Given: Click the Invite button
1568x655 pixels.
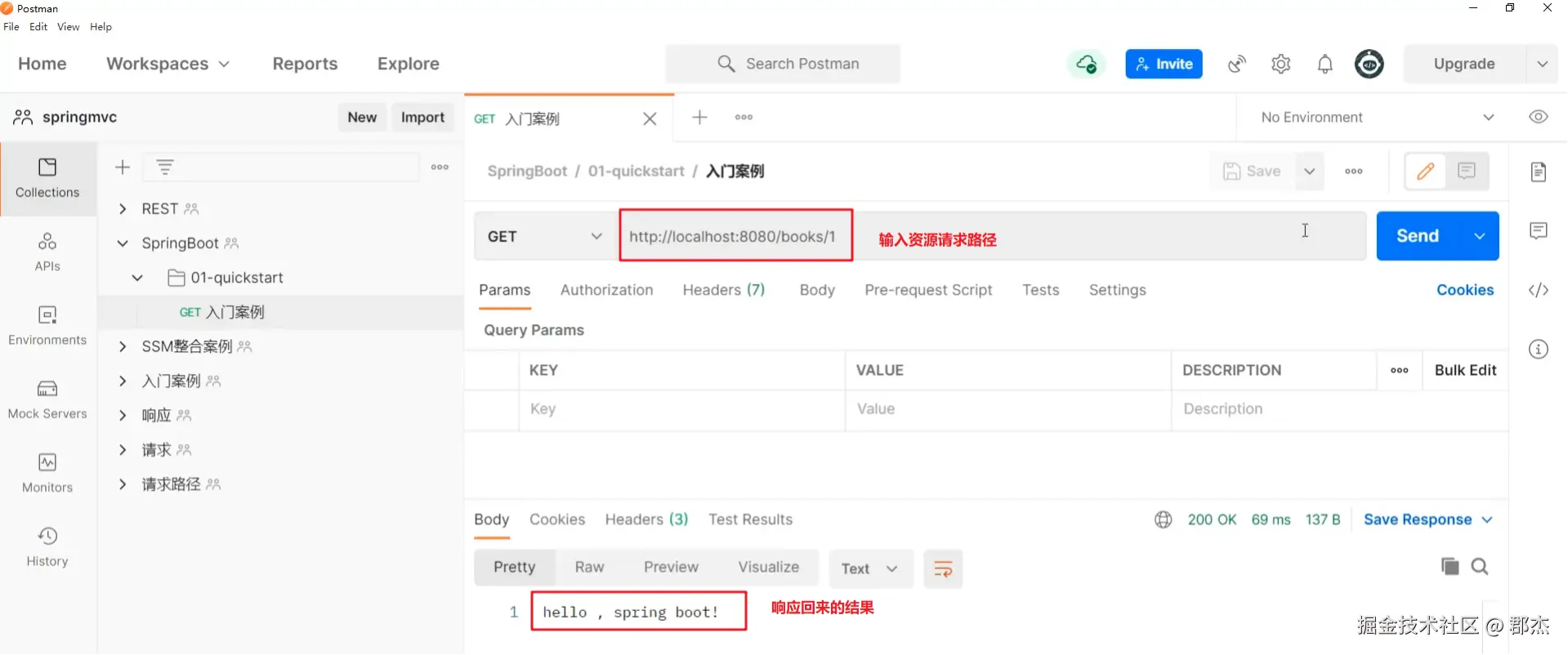Looking at the screenshot, I should 1164,64.
